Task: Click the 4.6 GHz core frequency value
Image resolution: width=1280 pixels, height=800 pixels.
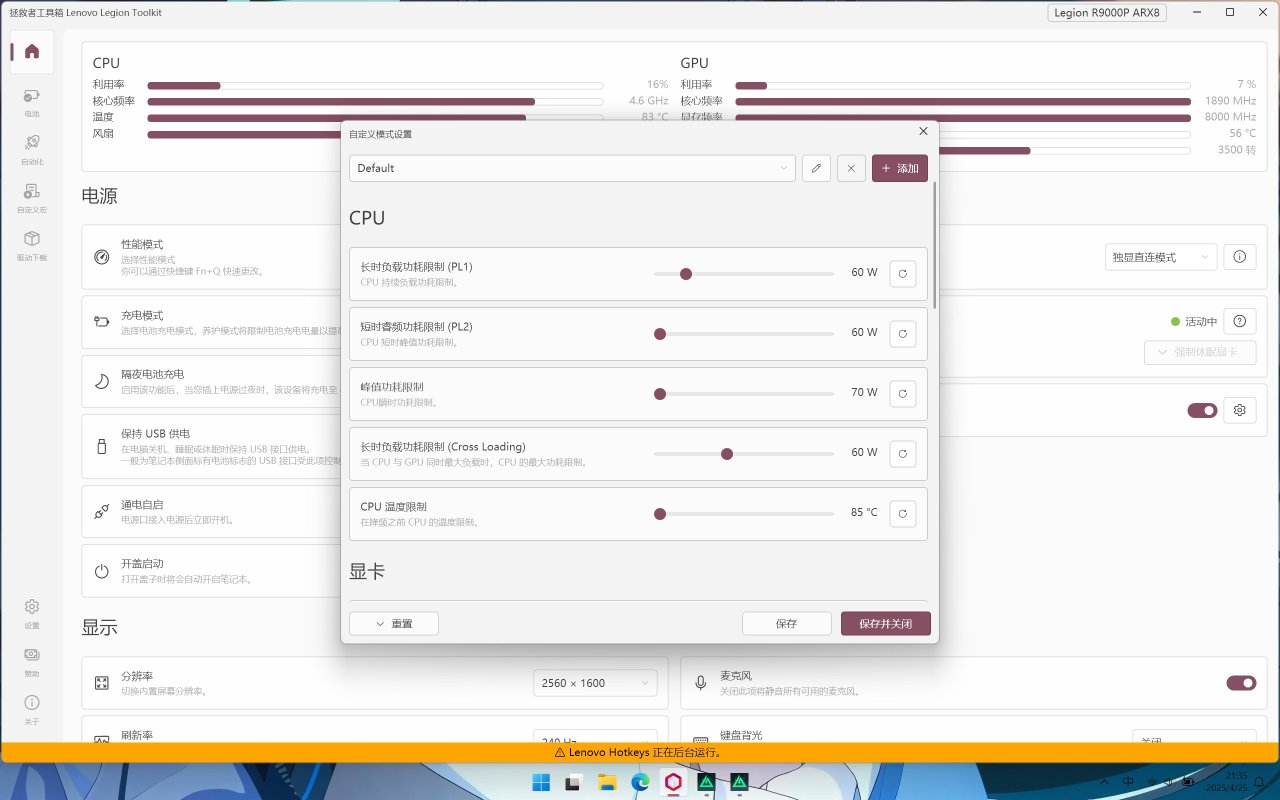Action: coord(648,101)
